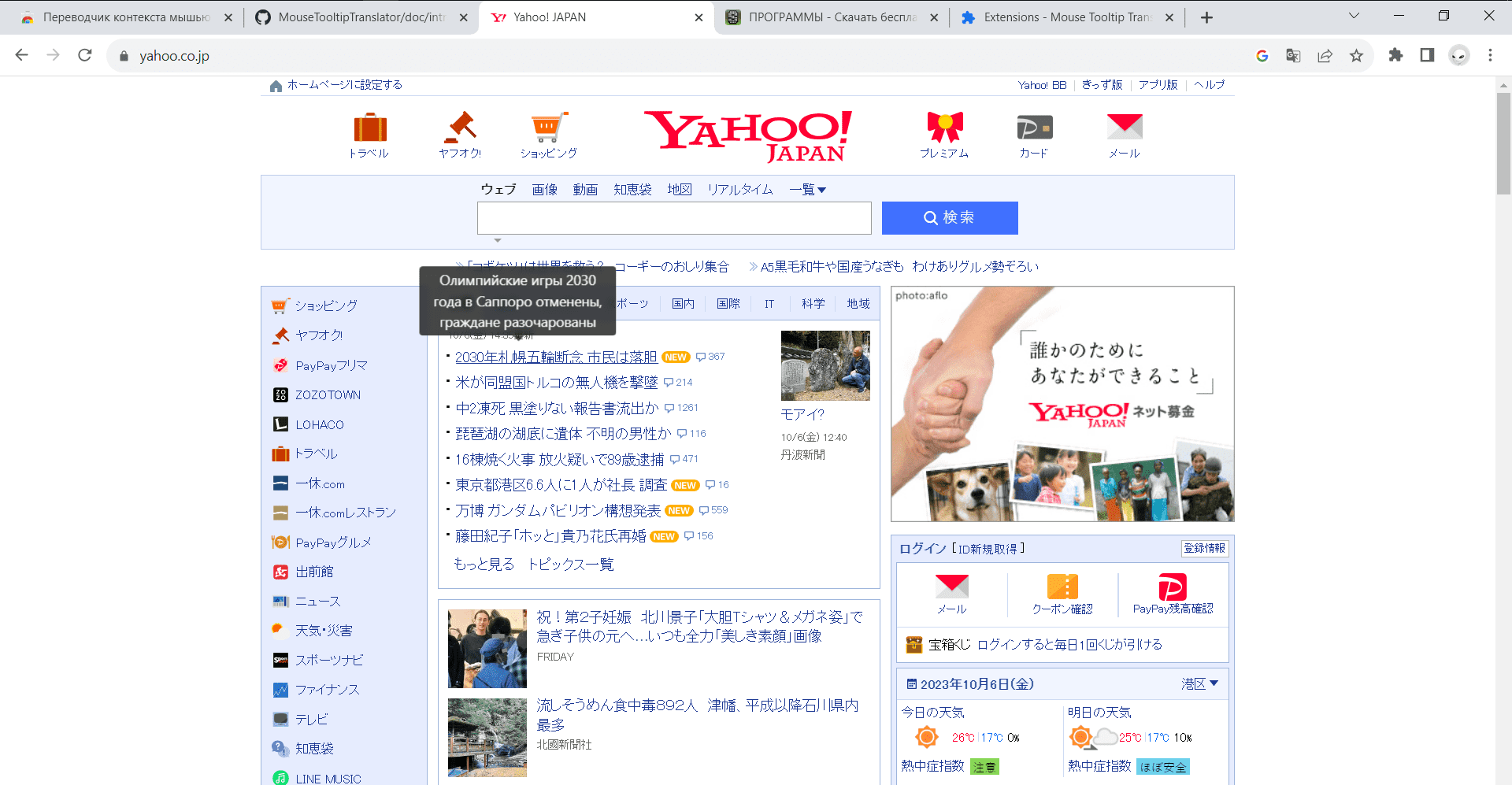Open the 港区 weather location dropdown
The width and height of the screenshot is (1512, 785).
(x=1199, y=683)
